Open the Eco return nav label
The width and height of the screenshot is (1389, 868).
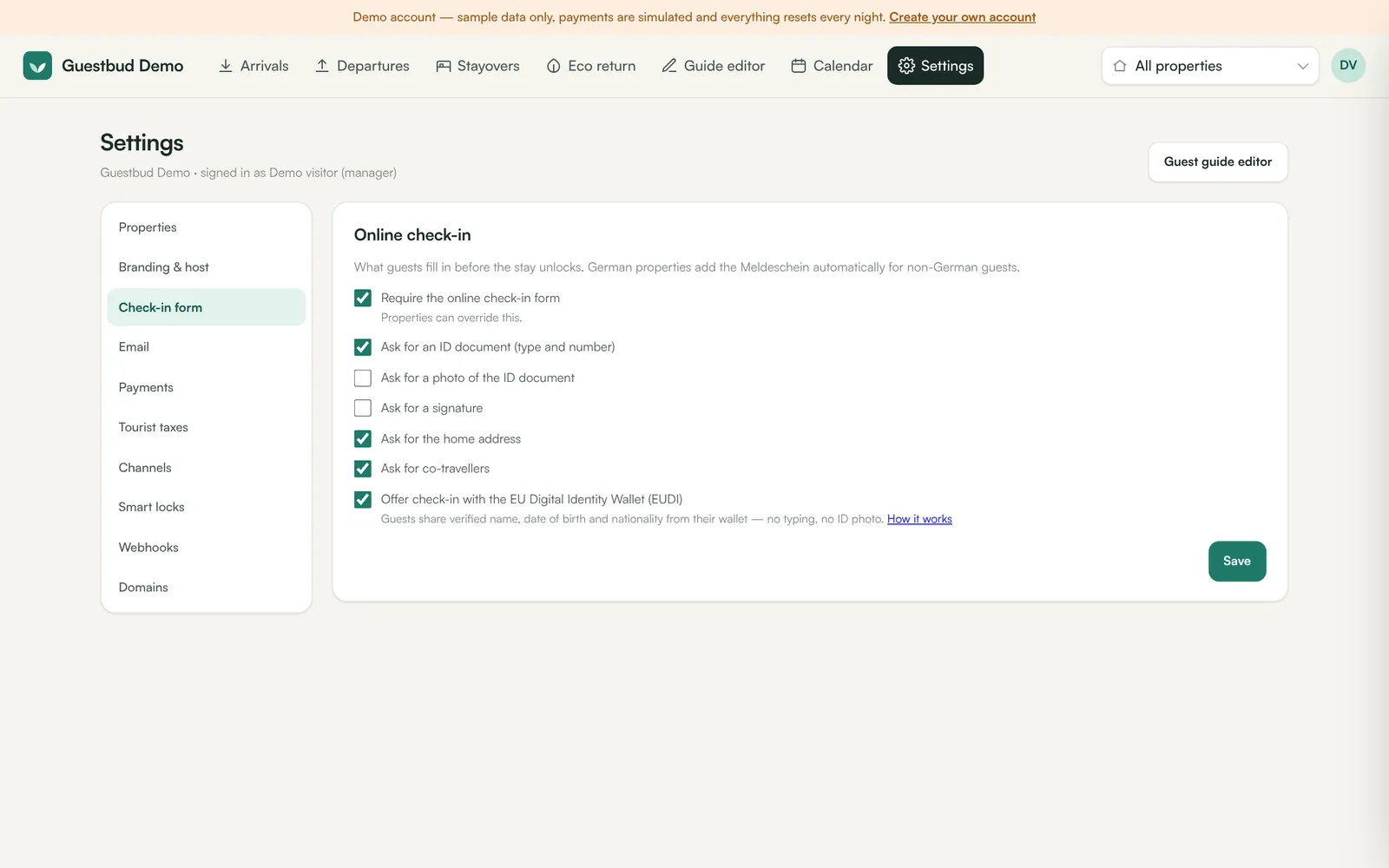pos(602,66)
